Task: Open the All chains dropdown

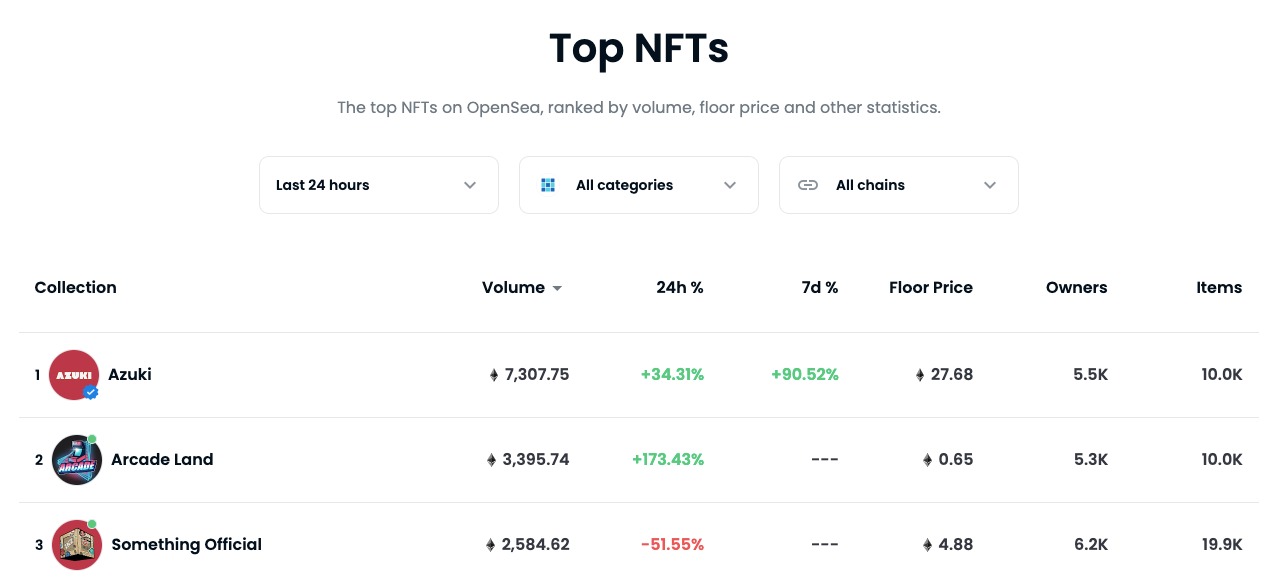Action: click(898, 185)
